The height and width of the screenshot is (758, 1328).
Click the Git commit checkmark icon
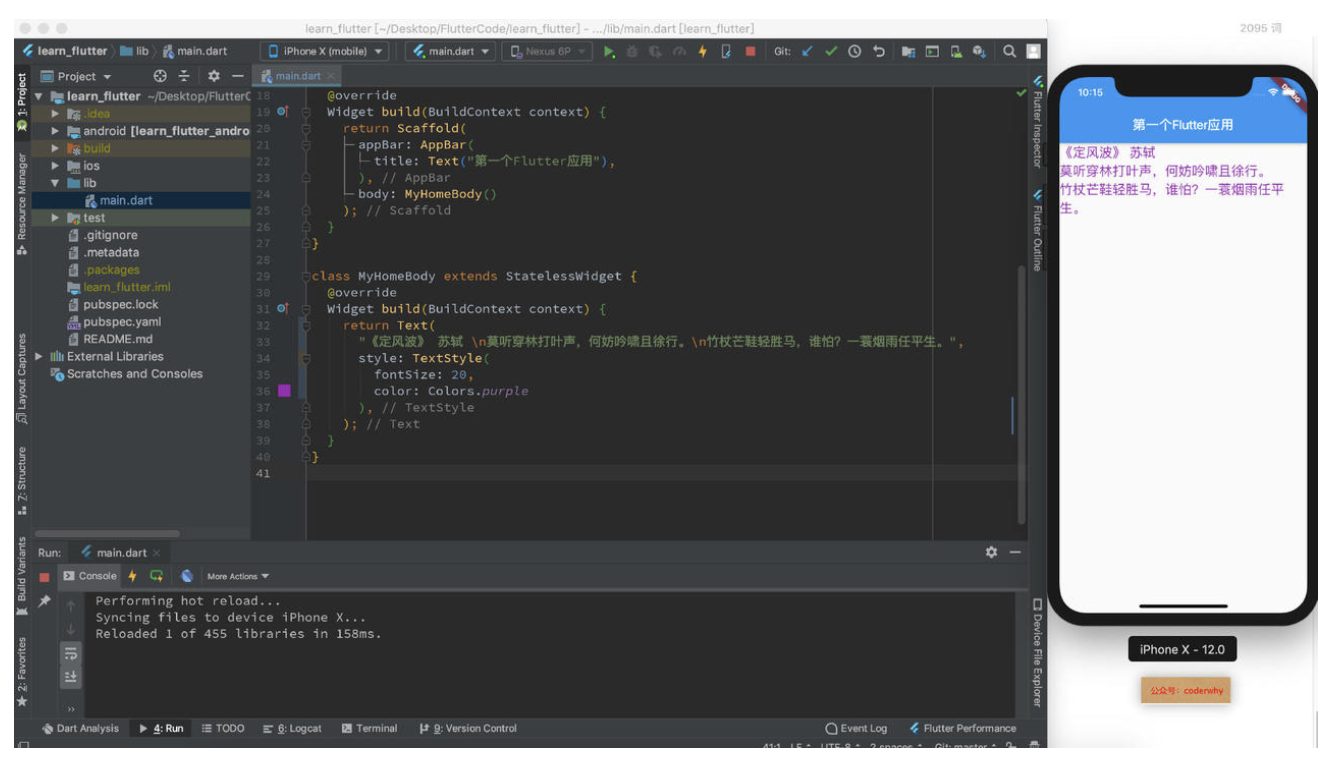click(x=831, y=51)
